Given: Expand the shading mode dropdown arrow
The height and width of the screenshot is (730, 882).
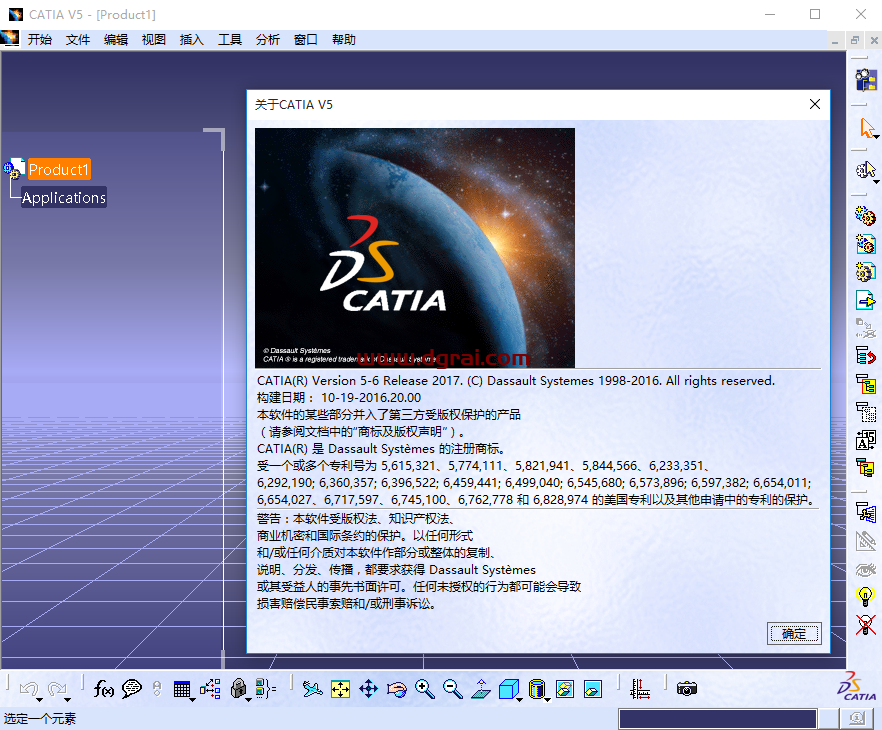Looking at the screenshot, I should 547,700.
